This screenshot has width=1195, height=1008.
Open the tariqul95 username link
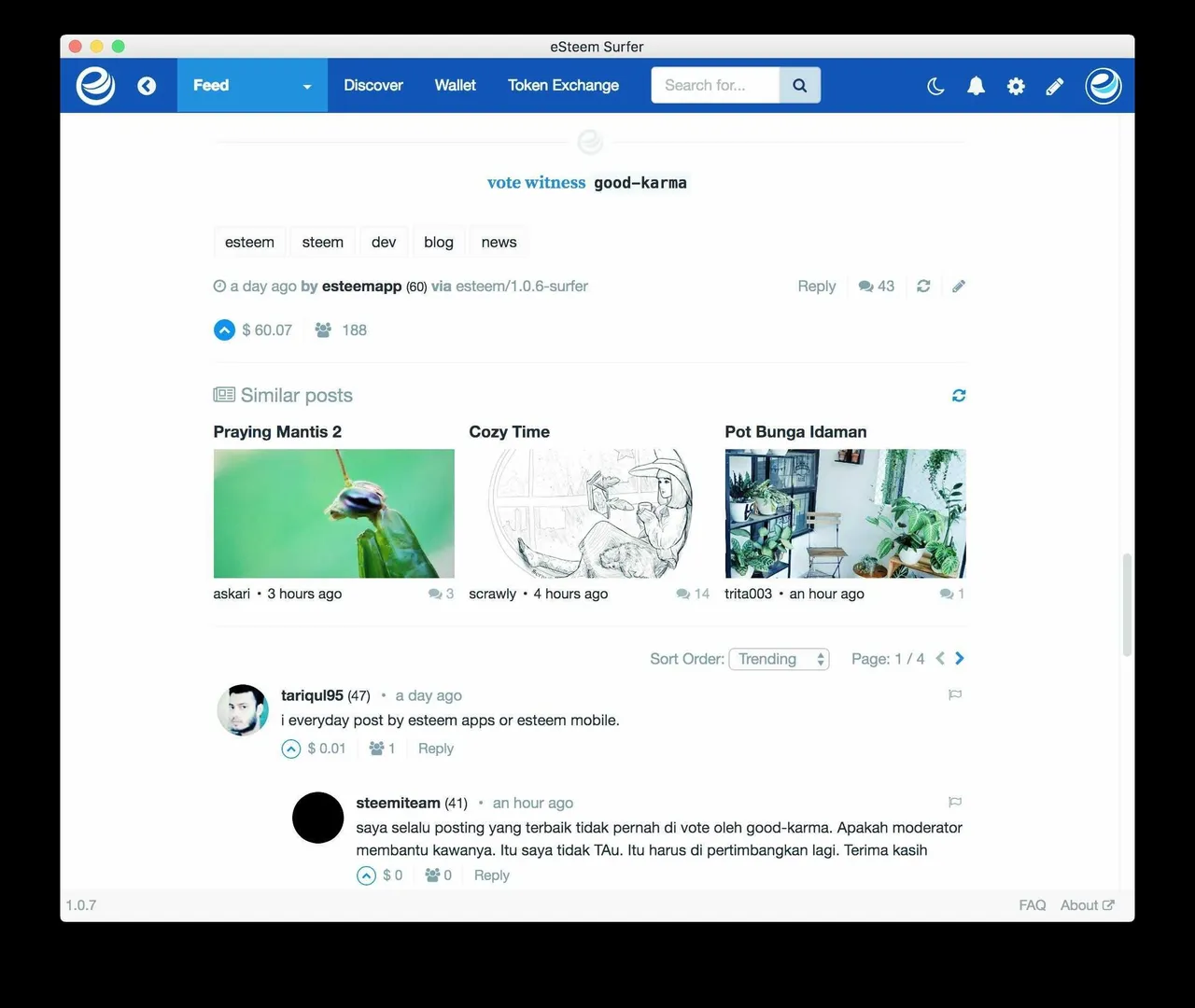pyautogui.click(x=312, y=695)
